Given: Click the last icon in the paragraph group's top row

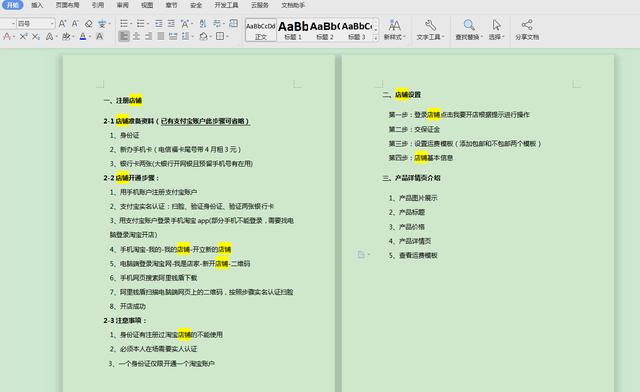Looking at the screenshot, I should (x=233, y=23).
